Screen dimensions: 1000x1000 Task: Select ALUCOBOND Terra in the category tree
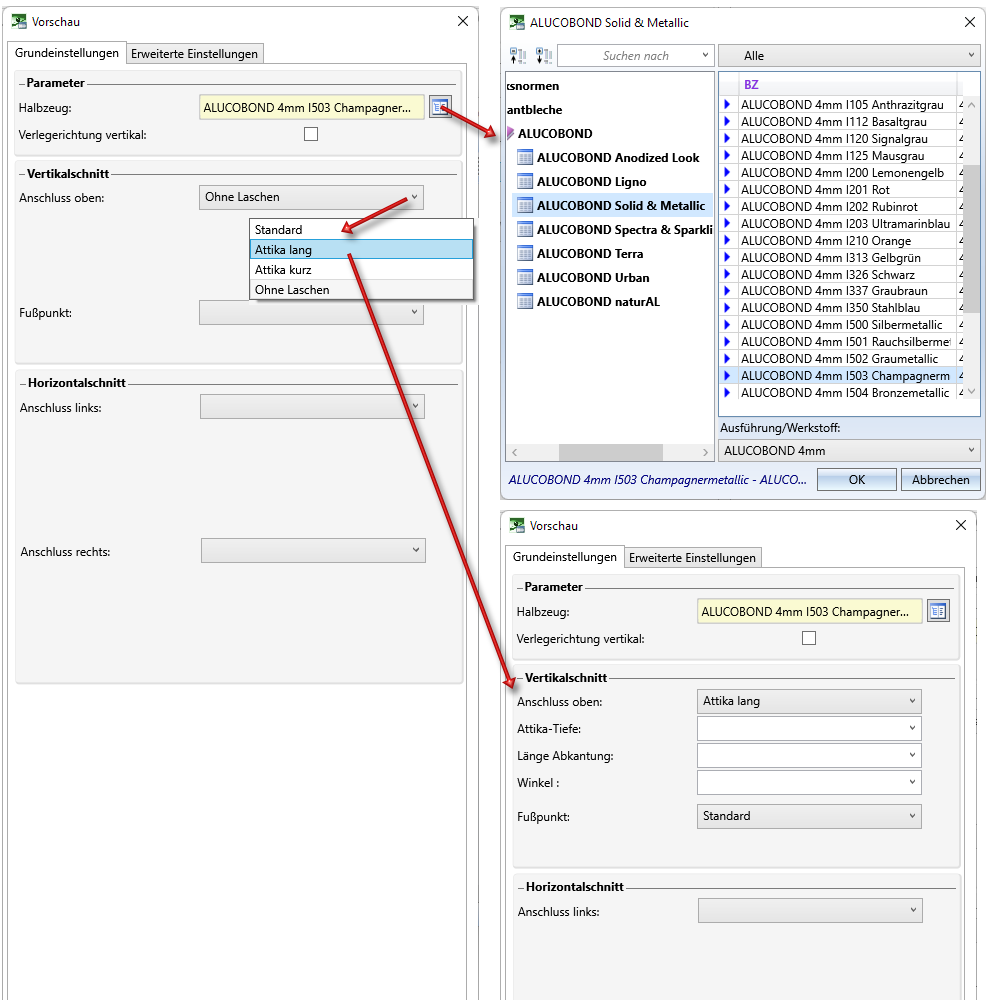590,254
